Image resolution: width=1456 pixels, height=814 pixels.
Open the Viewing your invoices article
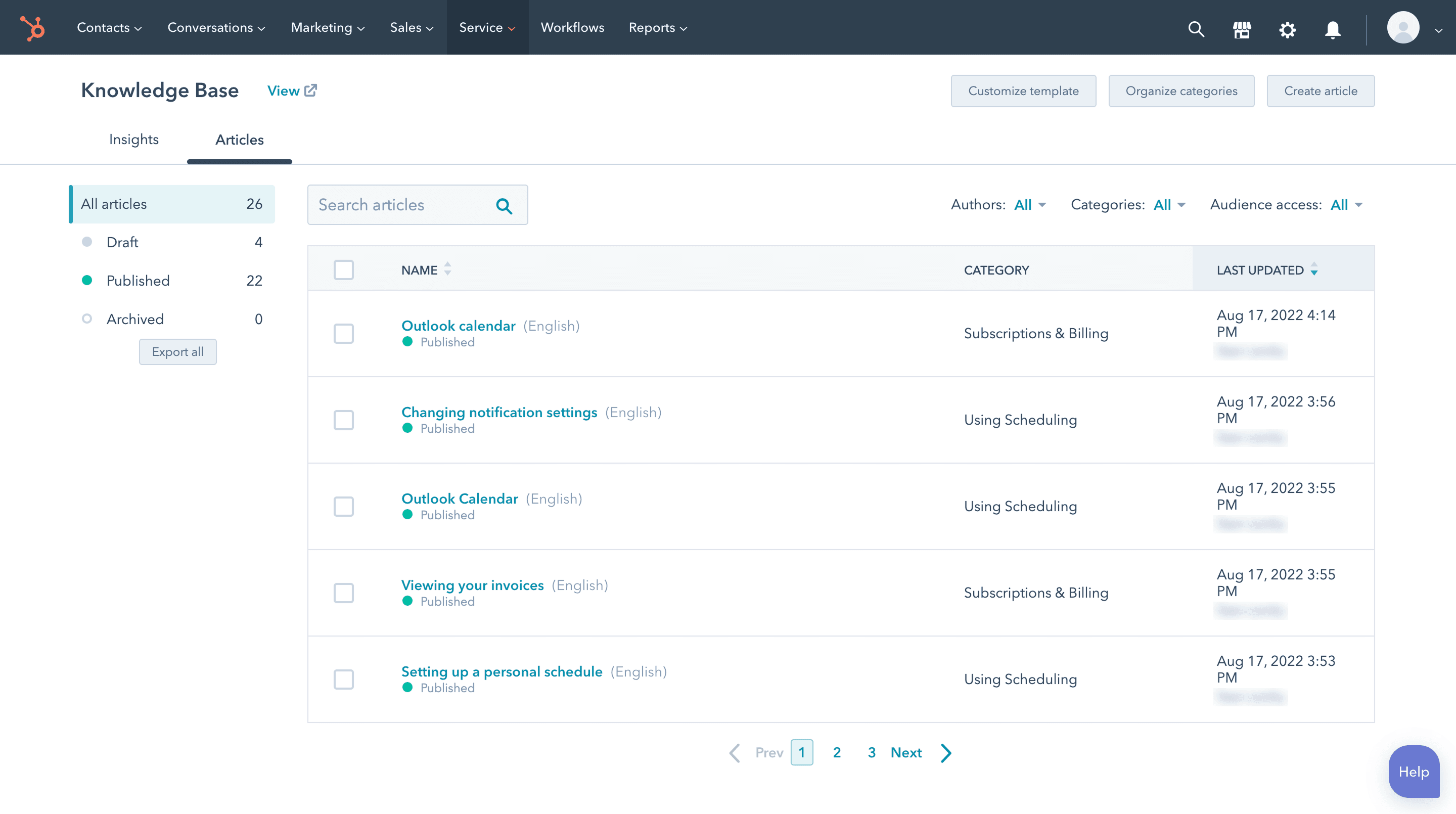472,585
